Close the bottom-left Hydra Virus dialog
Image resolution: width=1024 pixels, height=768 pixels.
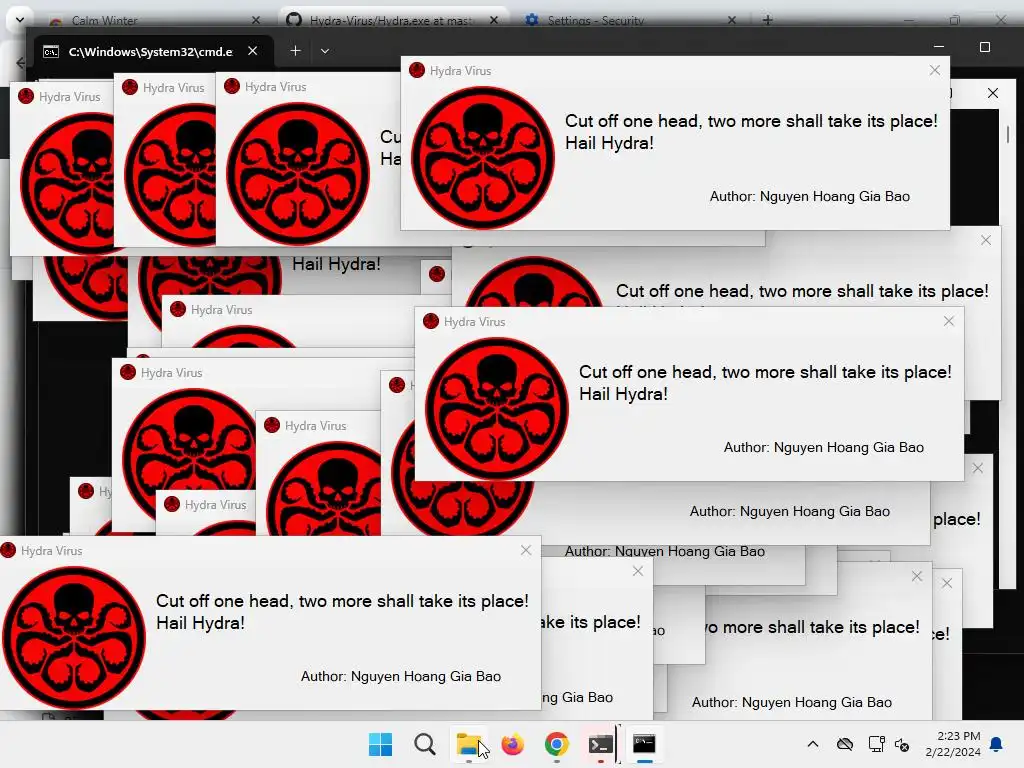point(526,550)
